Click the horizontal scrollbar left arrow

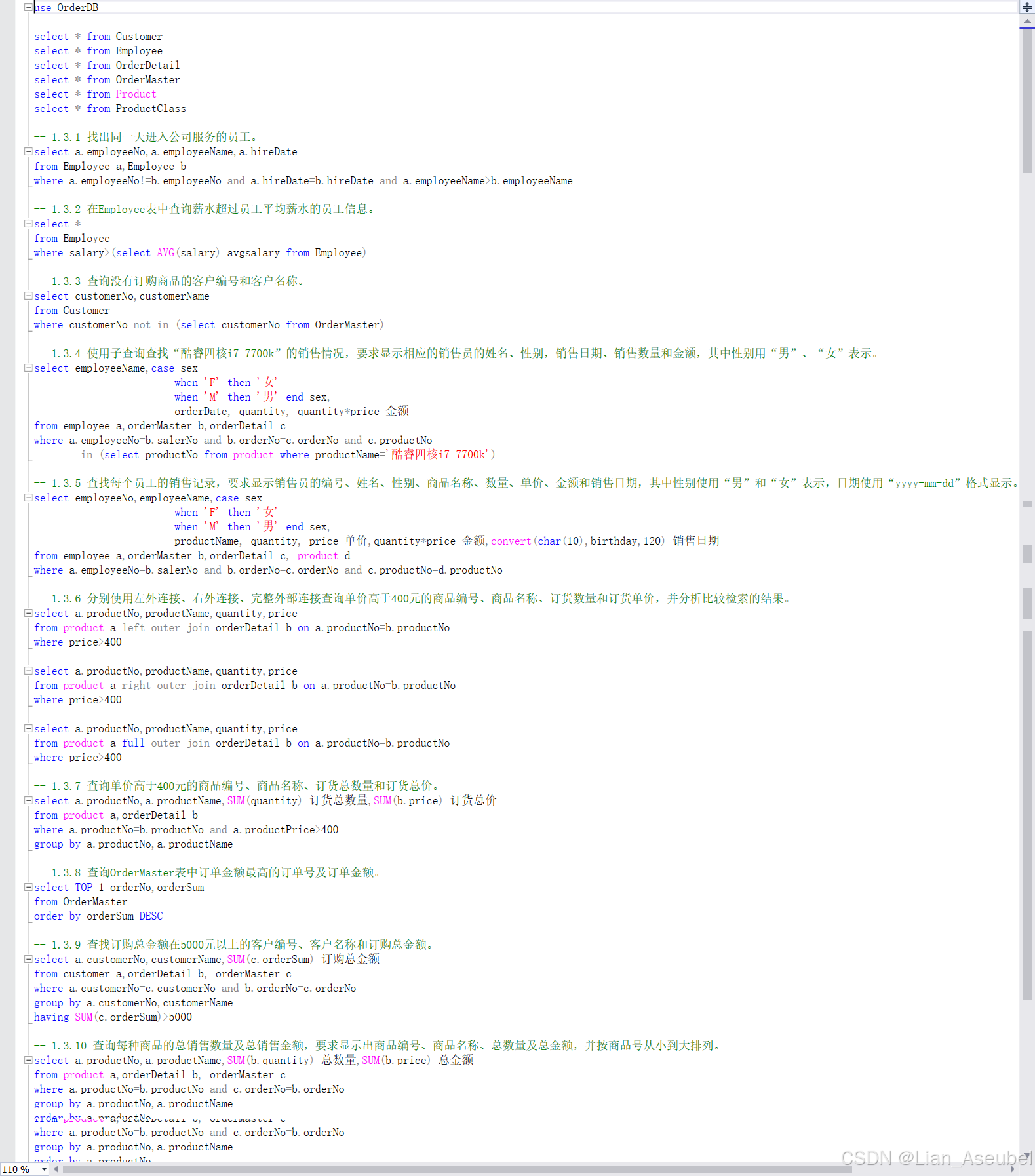click(56, 1169)
